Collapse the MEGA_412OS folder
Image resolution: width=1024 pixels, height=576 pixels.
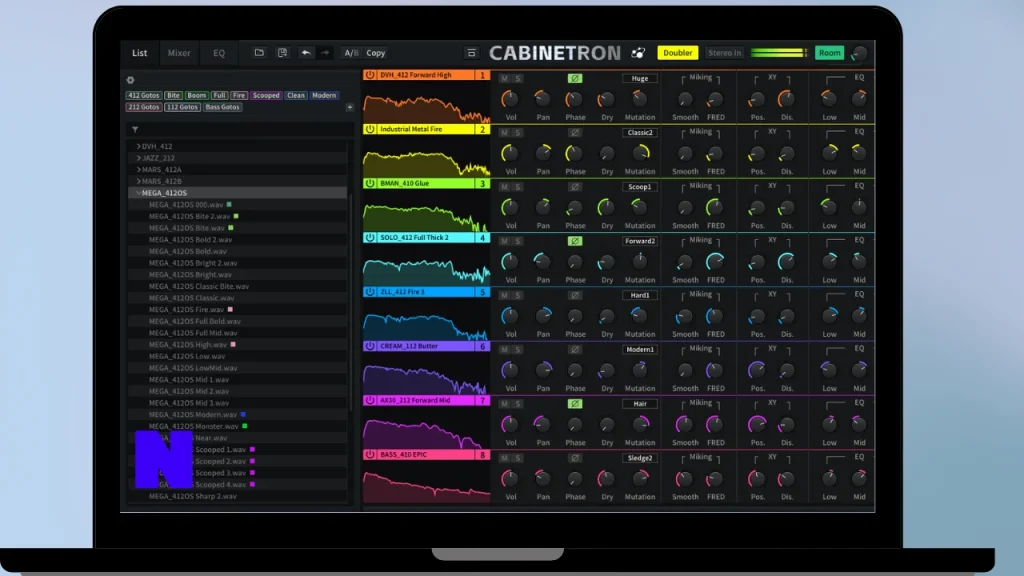(x=138, y=193)
